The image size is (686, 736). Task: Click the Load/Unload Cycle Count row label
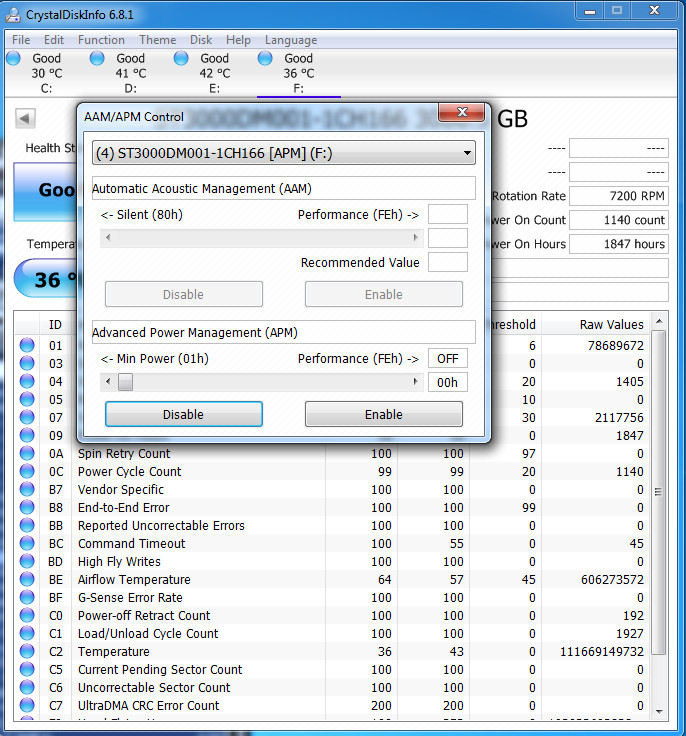coord(148,633)
